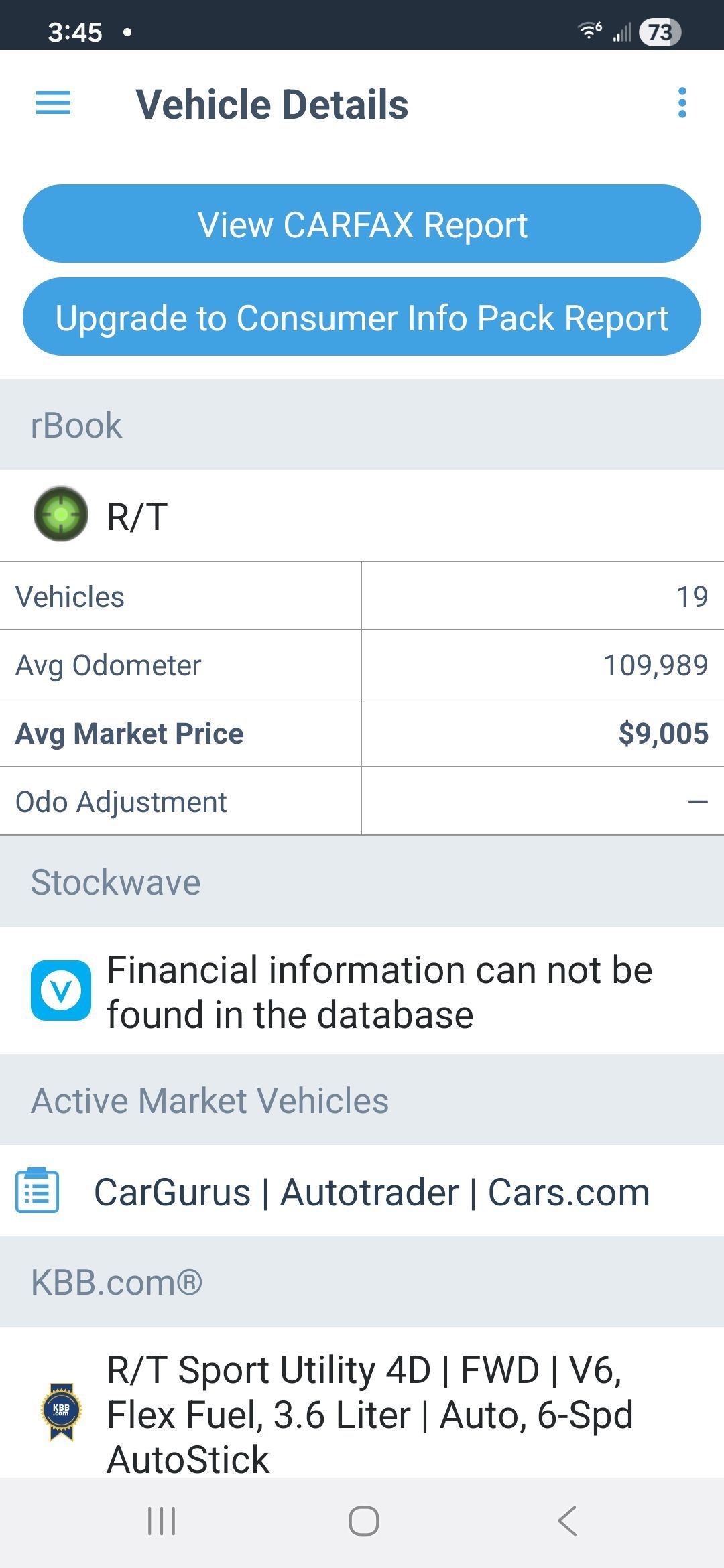Tap Upgrade to Consumer Info Pack Report

click(362, 317)
